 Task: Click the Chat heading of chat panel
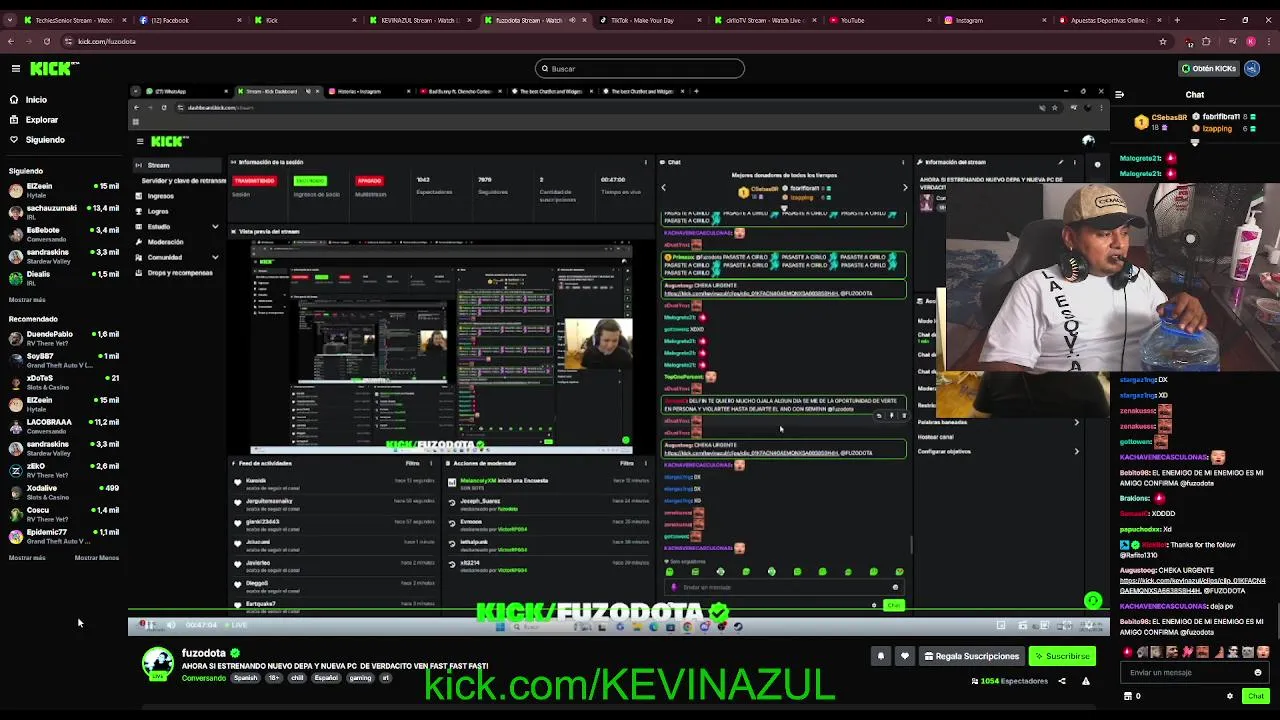pyautogui.click(x=1195, y=95)
